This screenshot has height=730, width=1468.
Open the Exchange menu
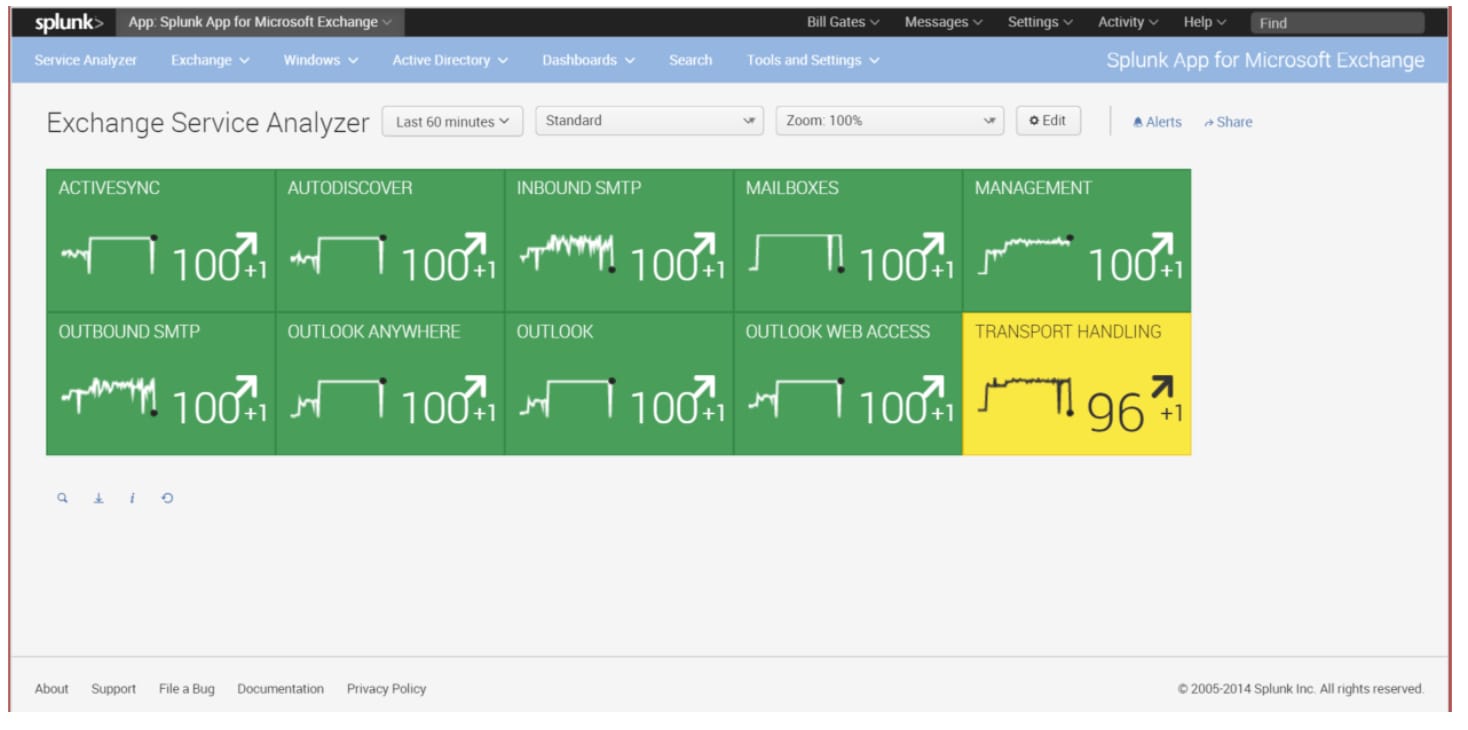pos(210,60)
